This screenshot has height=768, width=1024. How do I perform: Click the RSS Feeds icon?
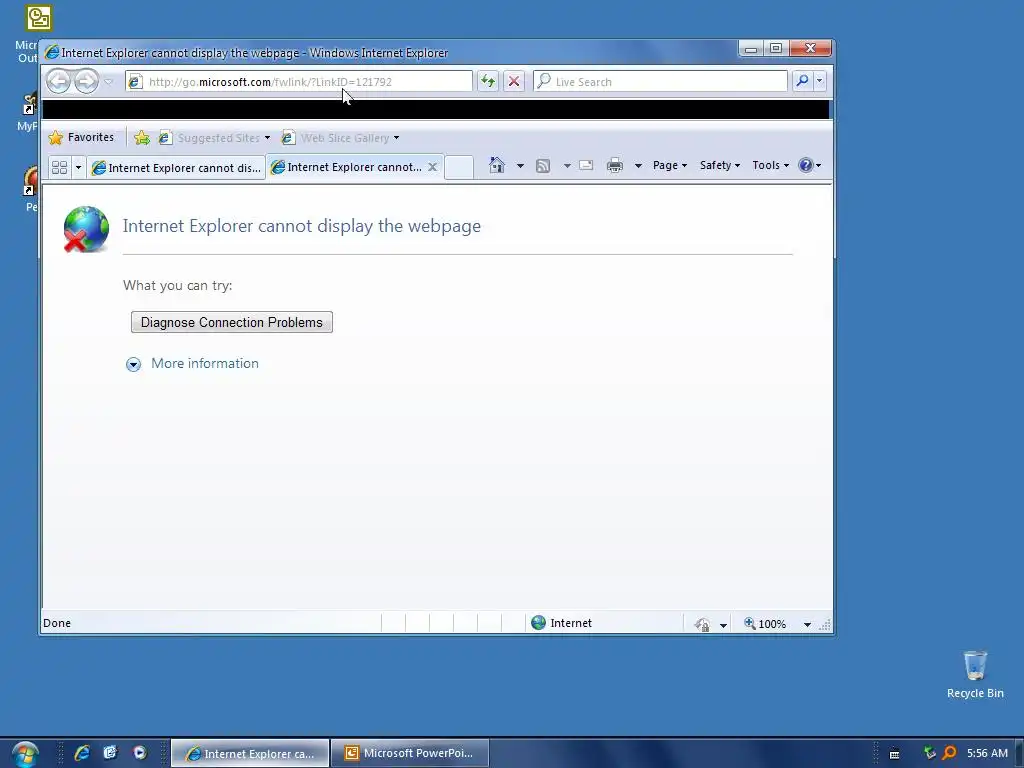click(x=543, y=166)
